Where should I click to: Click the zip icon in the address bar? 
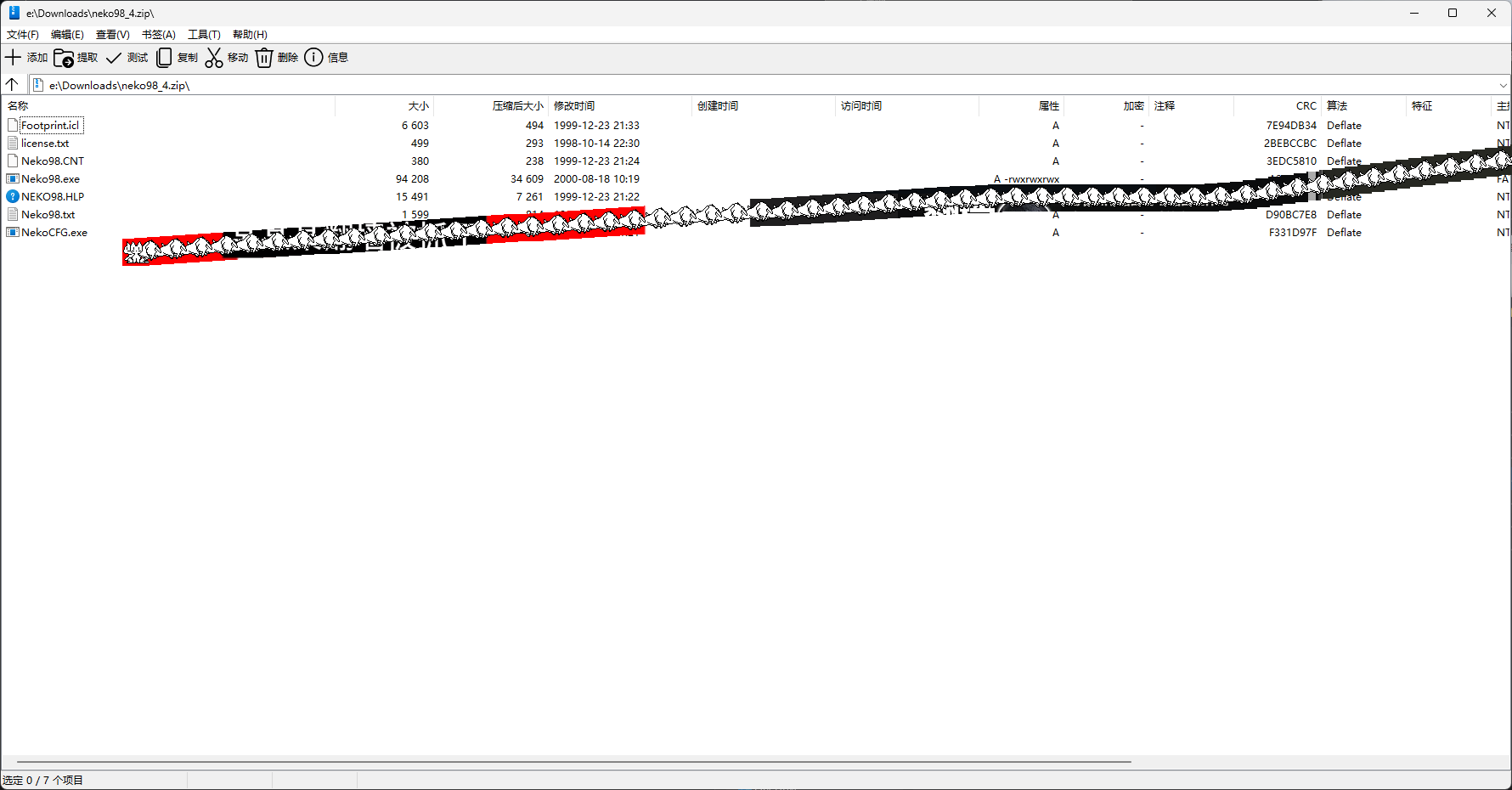click(38, 85)
